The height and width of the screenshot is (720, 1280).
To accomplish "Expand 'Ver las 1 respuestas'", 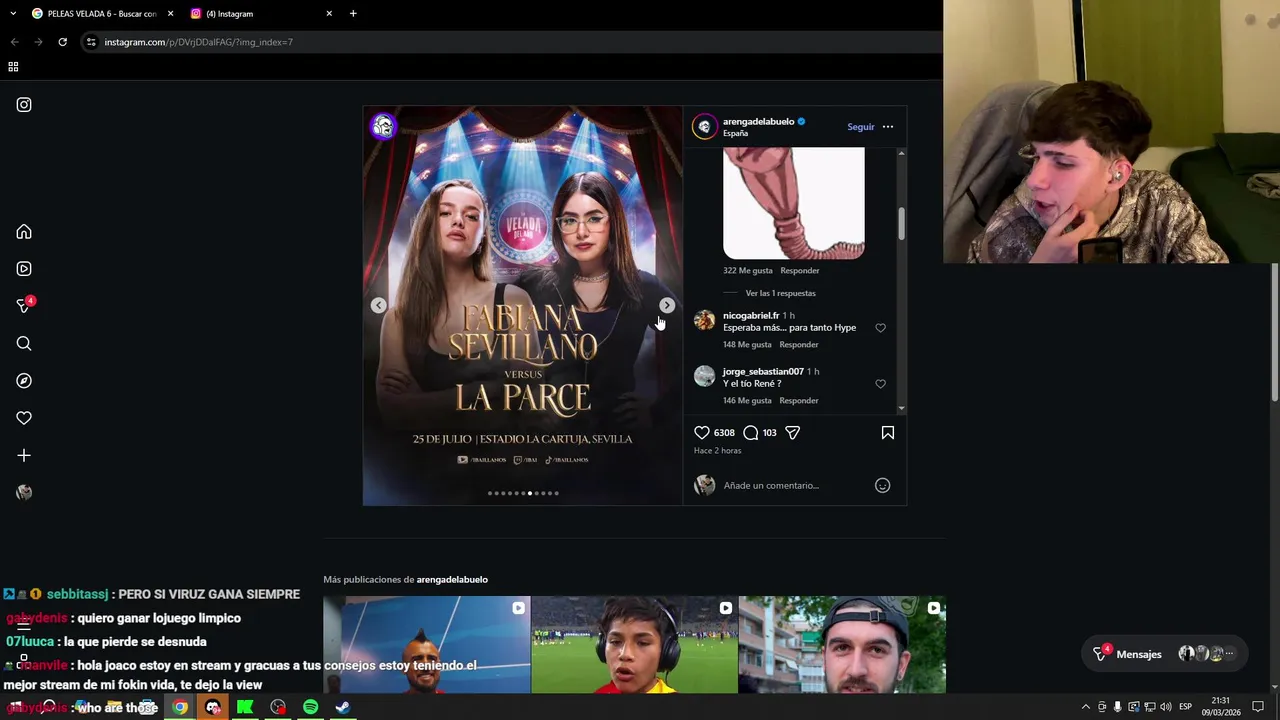I will tap(780, 294).
